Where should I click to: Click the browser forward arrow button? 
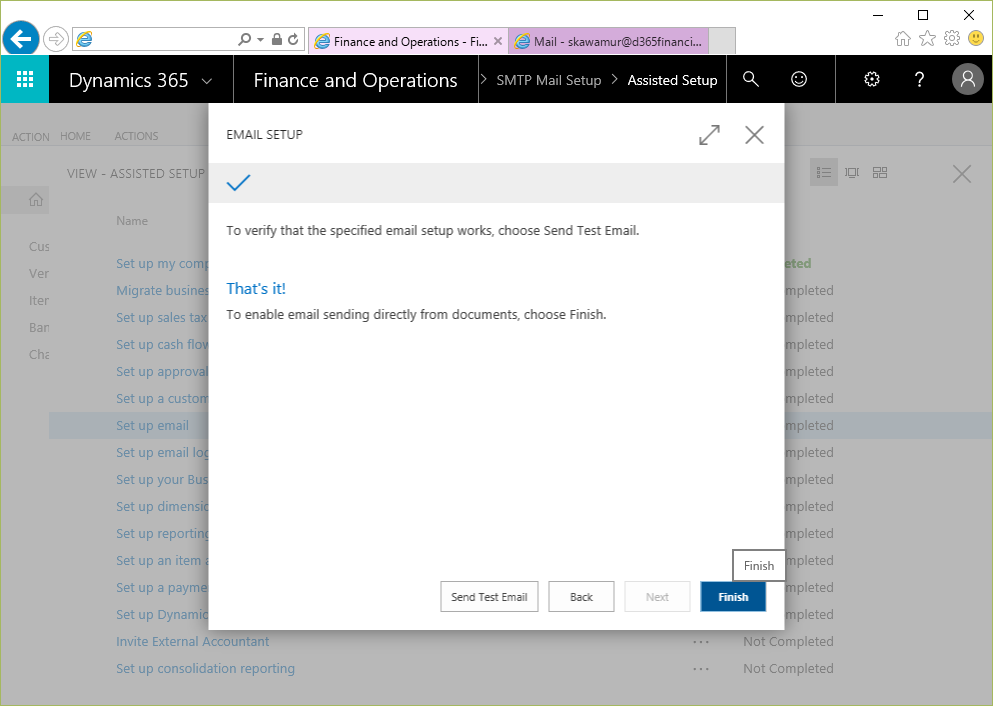point(56,39)
